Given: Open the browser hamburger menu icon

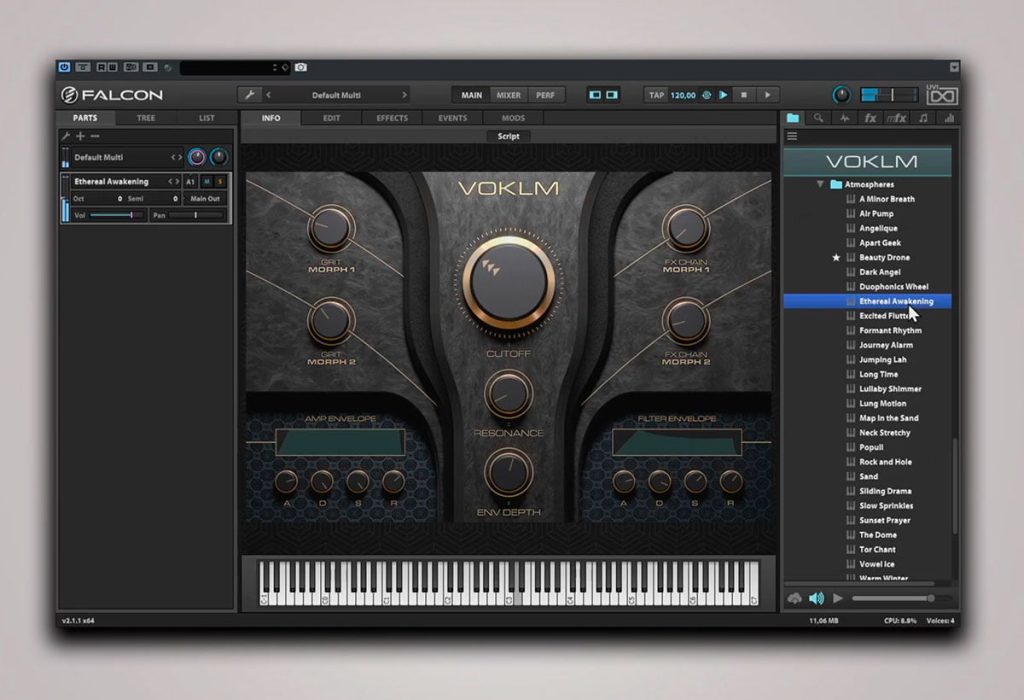Looking at the screenshot, I should [x=792, y=136].
